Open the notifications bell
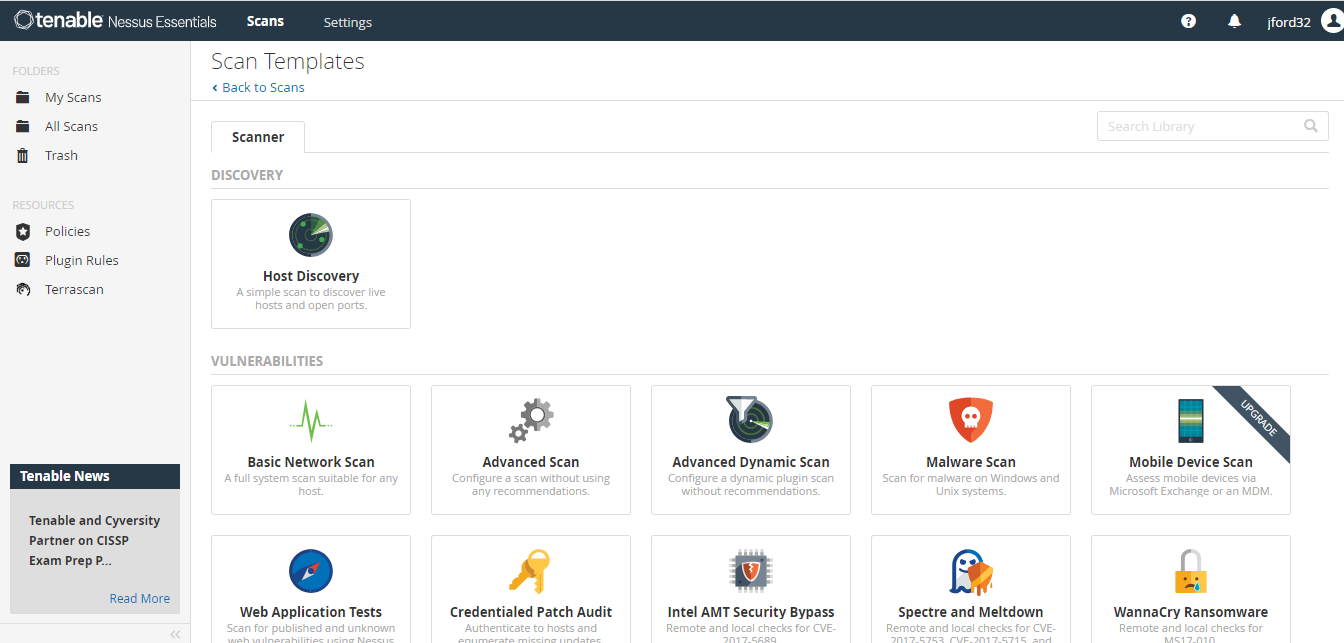This screenshot has height=643, width=1344. click(x=1234, y=20)
